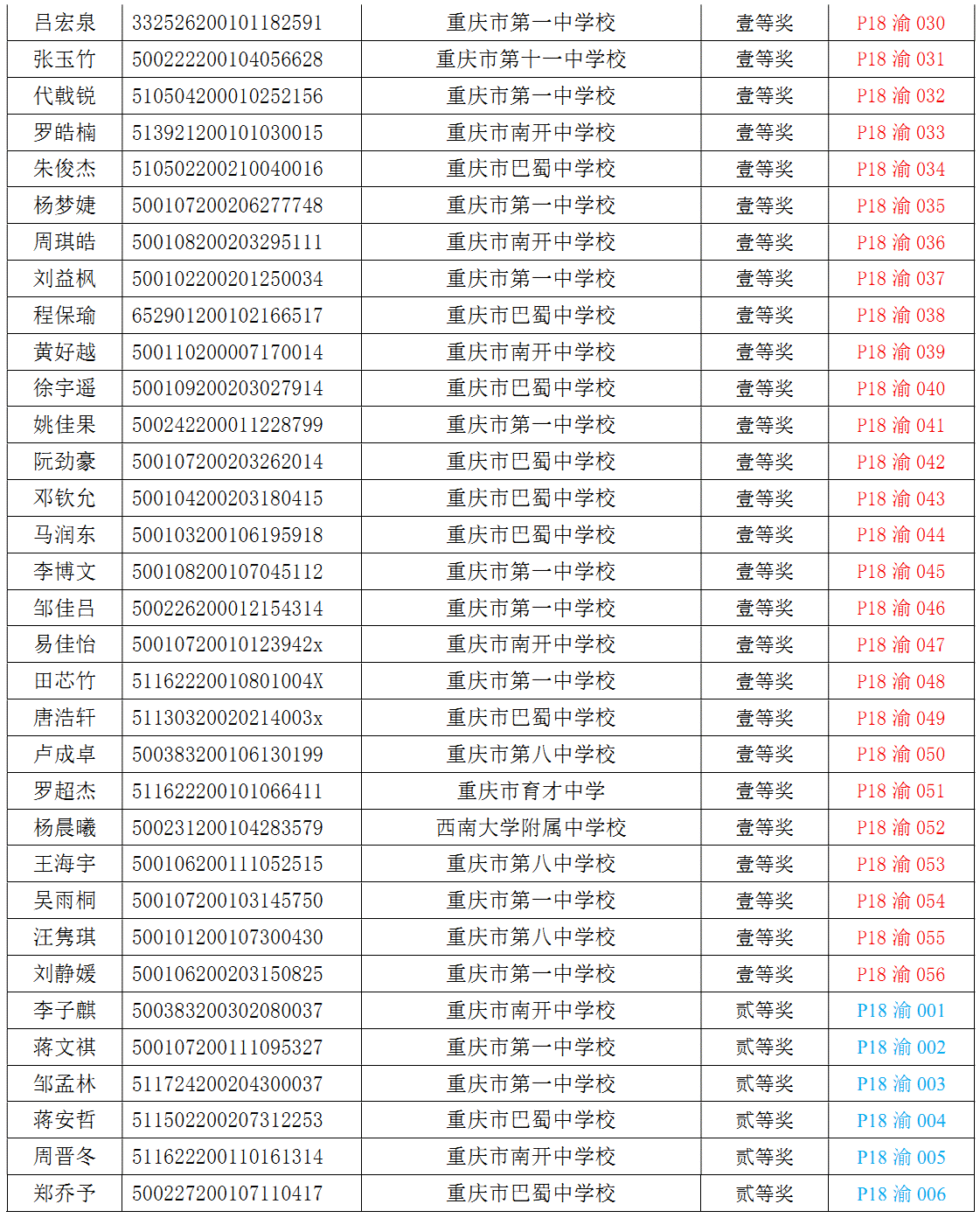Viewport: 980px width, 1218px height.
Task: Select the name 代戟锐
Action: coord(65,96)
